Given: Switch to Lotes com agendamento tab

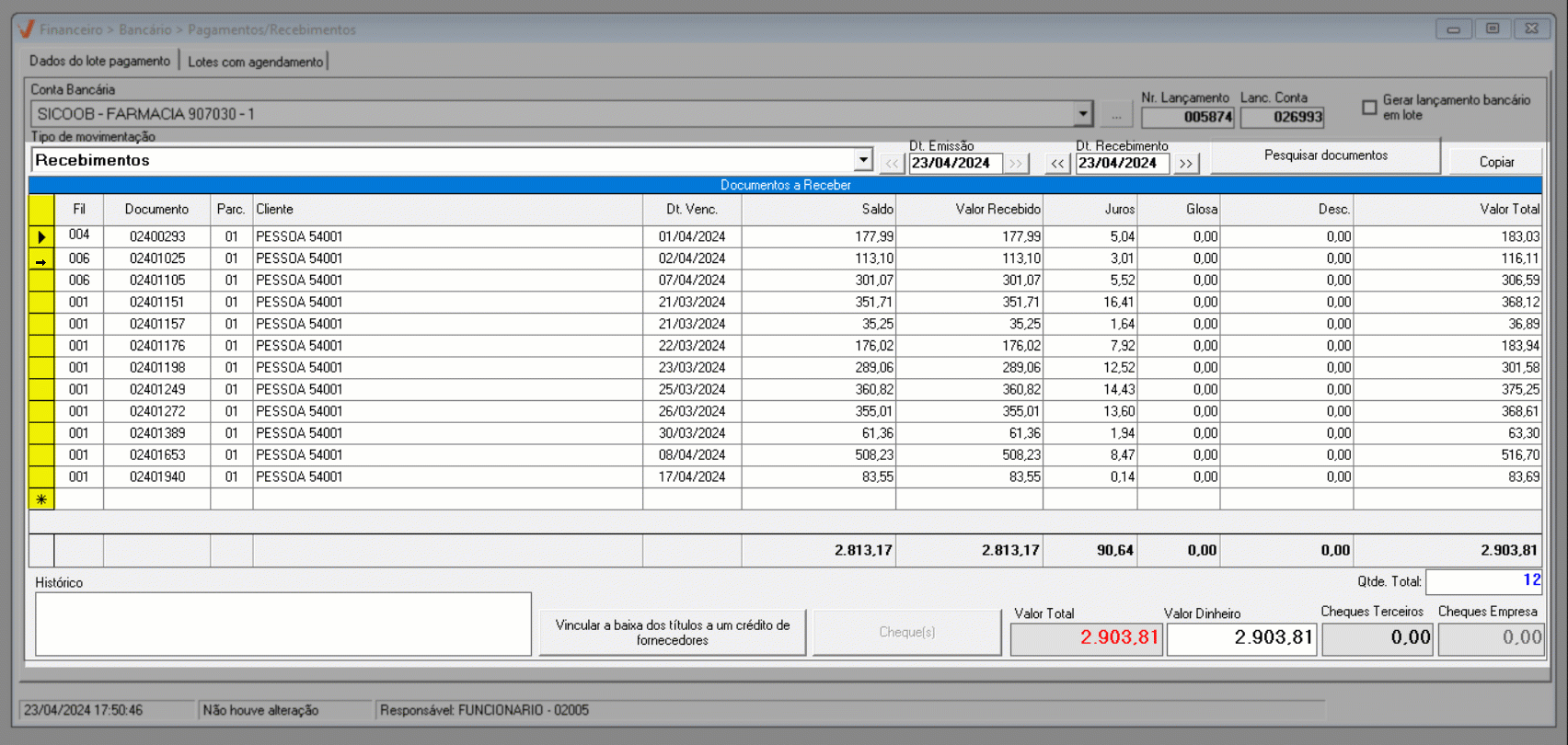Looking at the screenshot, I should click(255, 62).
